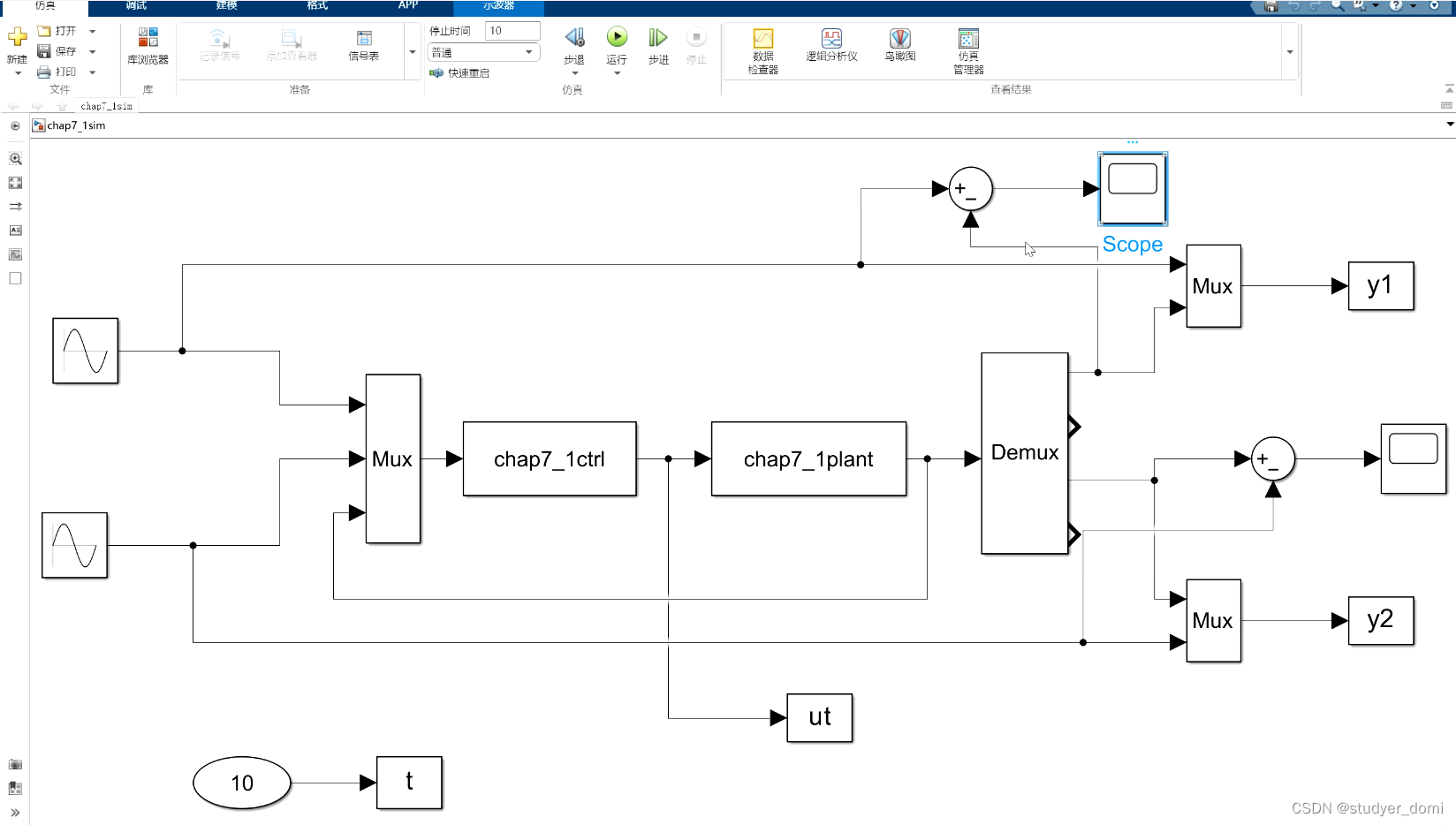
Task: Click the annotation tool in the left palette
Action: pyautogui.click(x=15, y=231)
